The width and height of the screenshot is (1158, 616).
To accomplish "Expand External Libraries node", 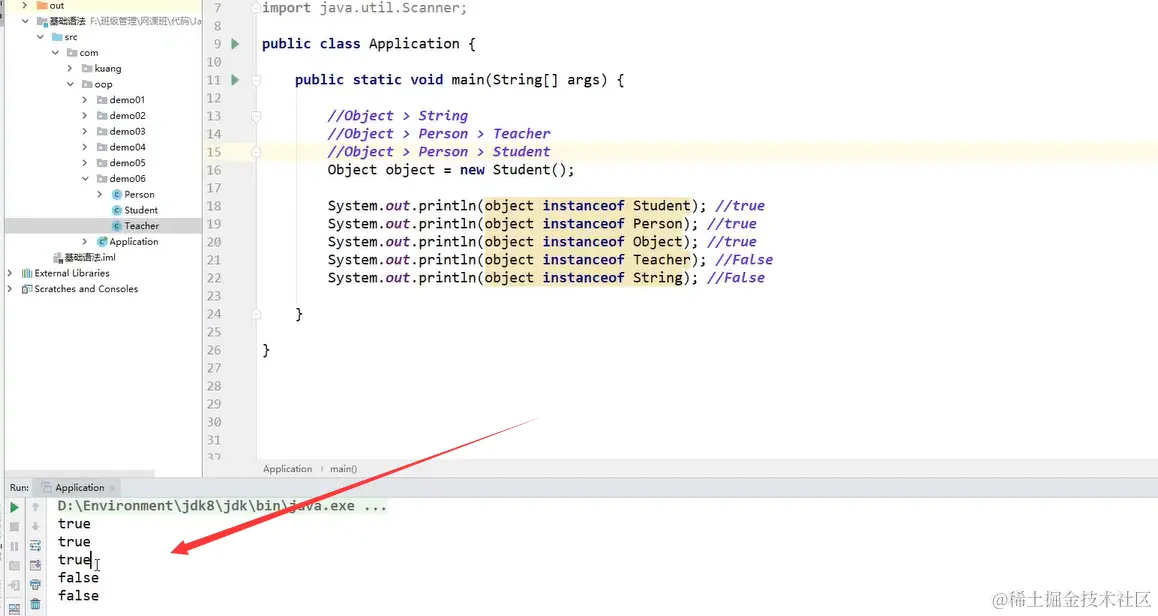I will (x=10, y=273).
